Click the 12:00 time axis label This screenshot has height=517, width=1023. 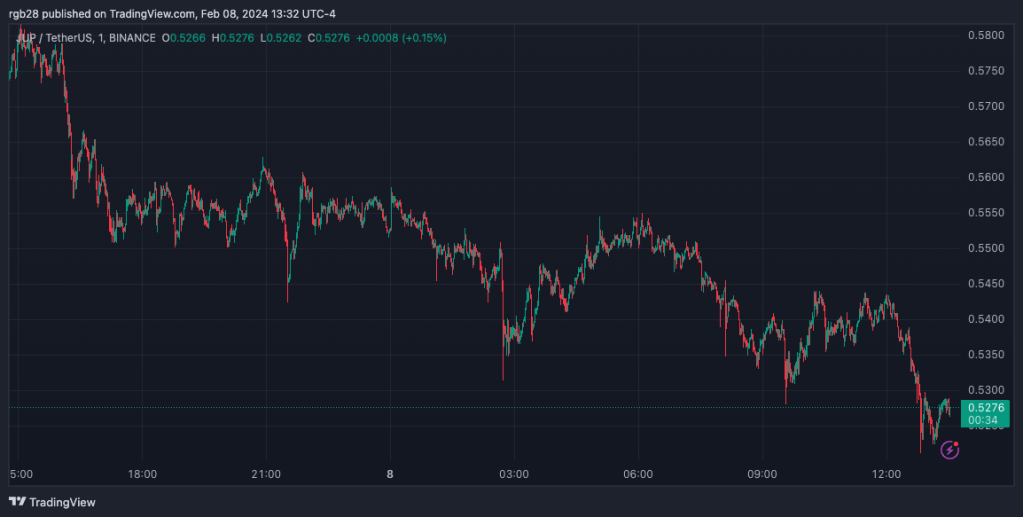(x=886, y=474)
